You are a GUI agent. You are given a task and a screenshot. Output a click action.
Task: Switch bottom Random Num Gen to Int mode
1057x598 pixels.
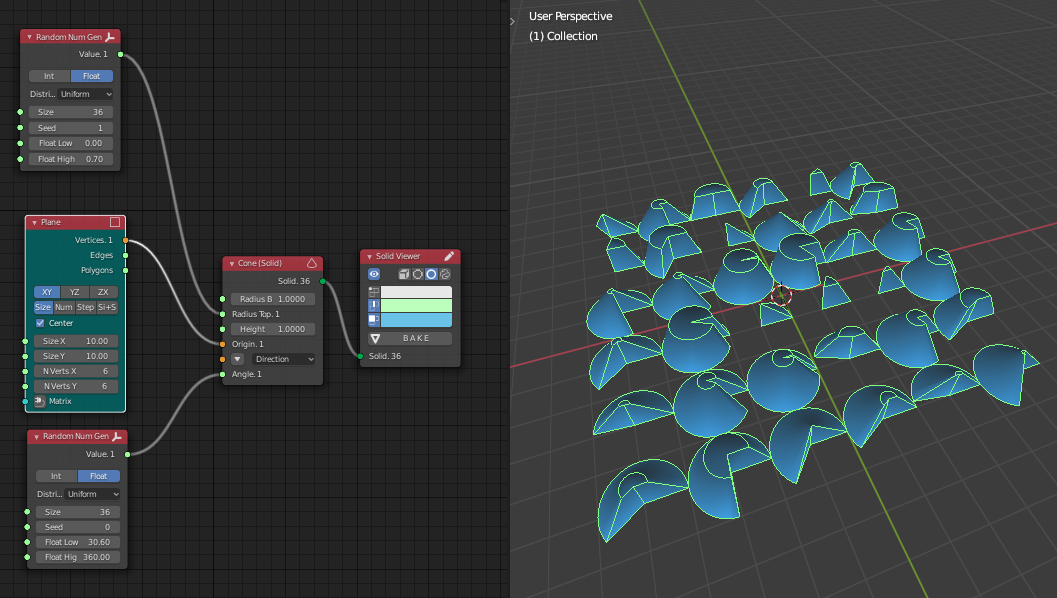pos(56,476)
